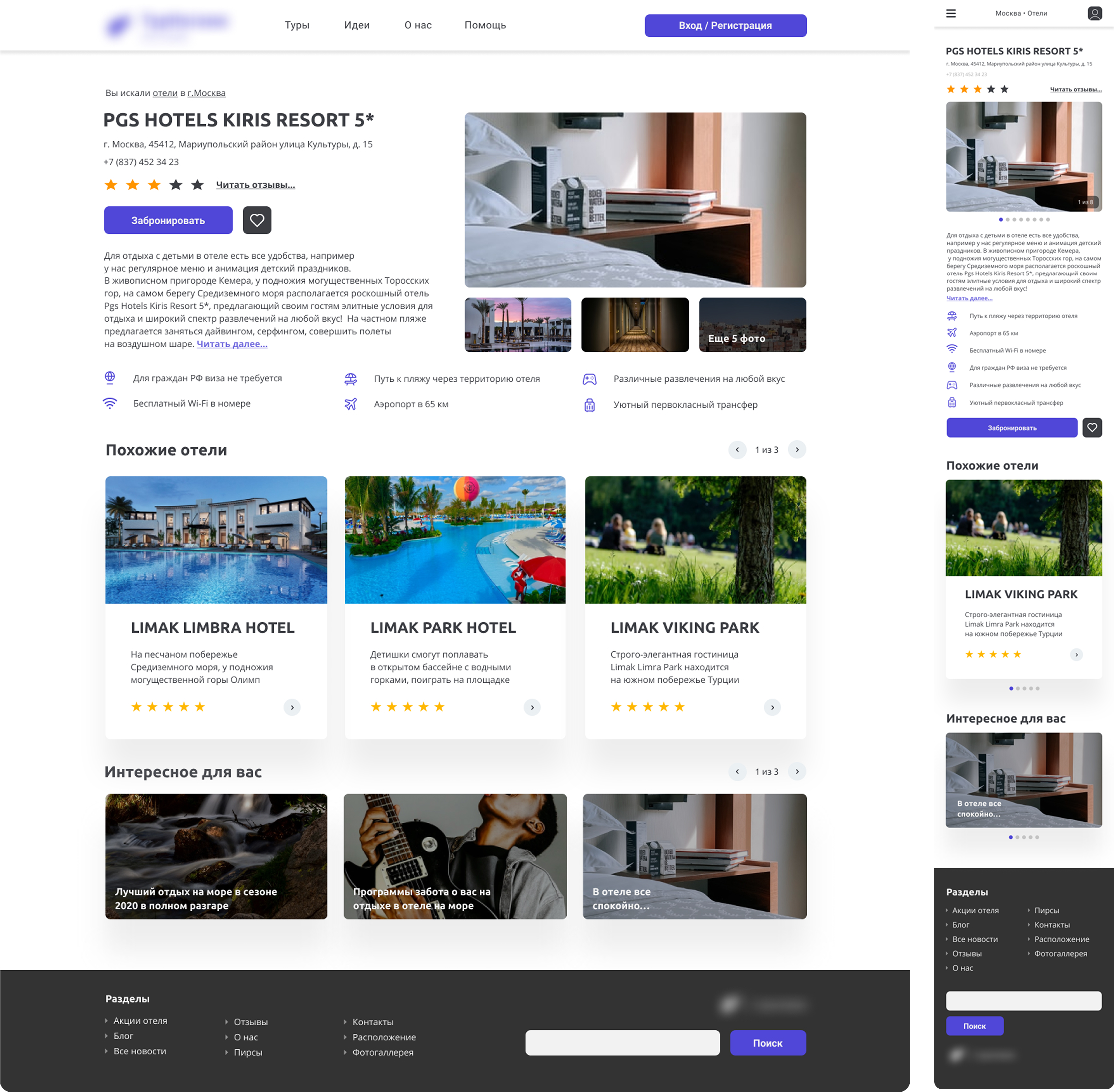1114x1092 pixels.
Task: Click mobile footer search input field
Action: coord(1023,1000)
